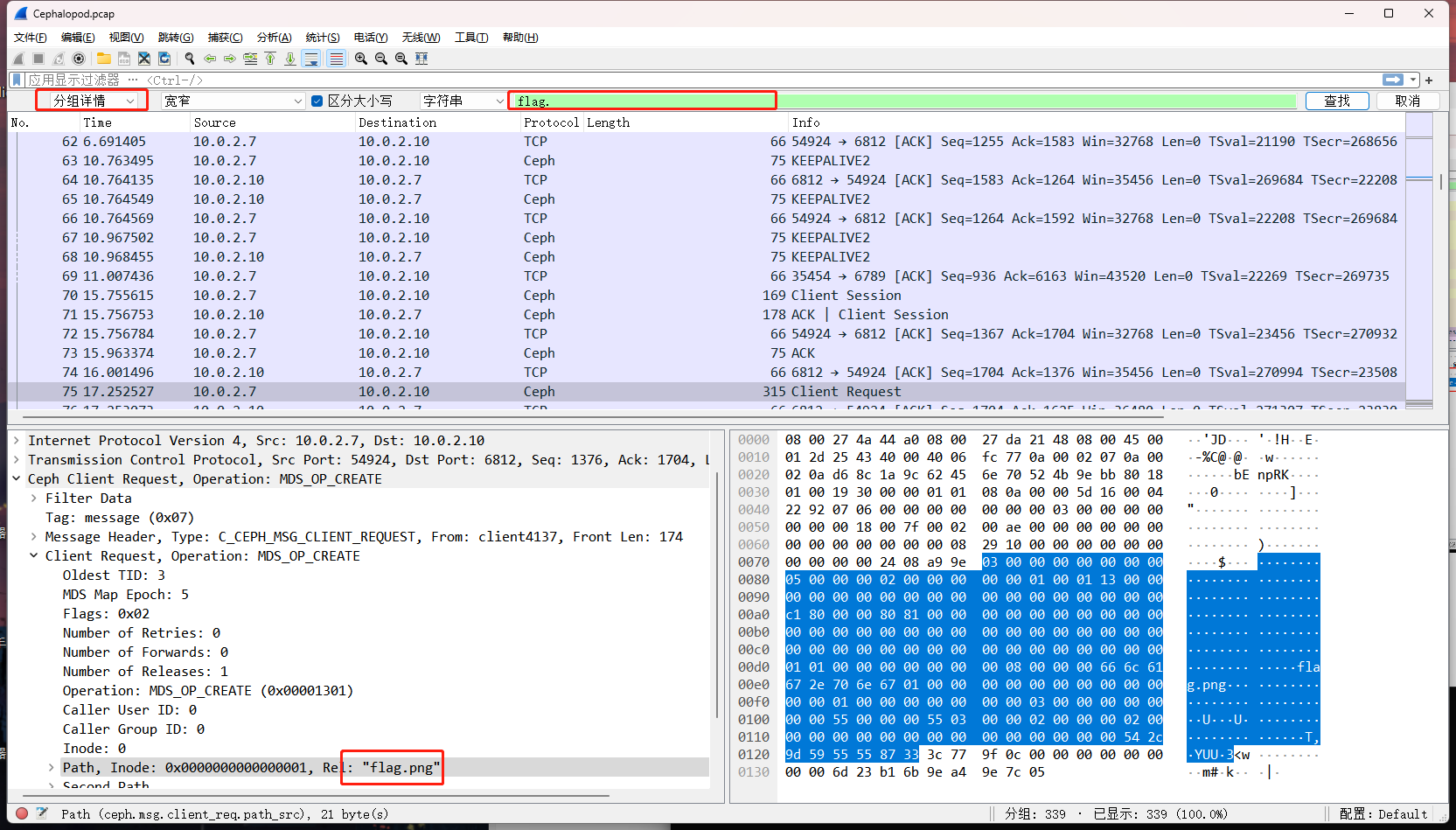Select packet 63 KEEPALIVE2 row

pyautogui.click(x=707, y=161)
